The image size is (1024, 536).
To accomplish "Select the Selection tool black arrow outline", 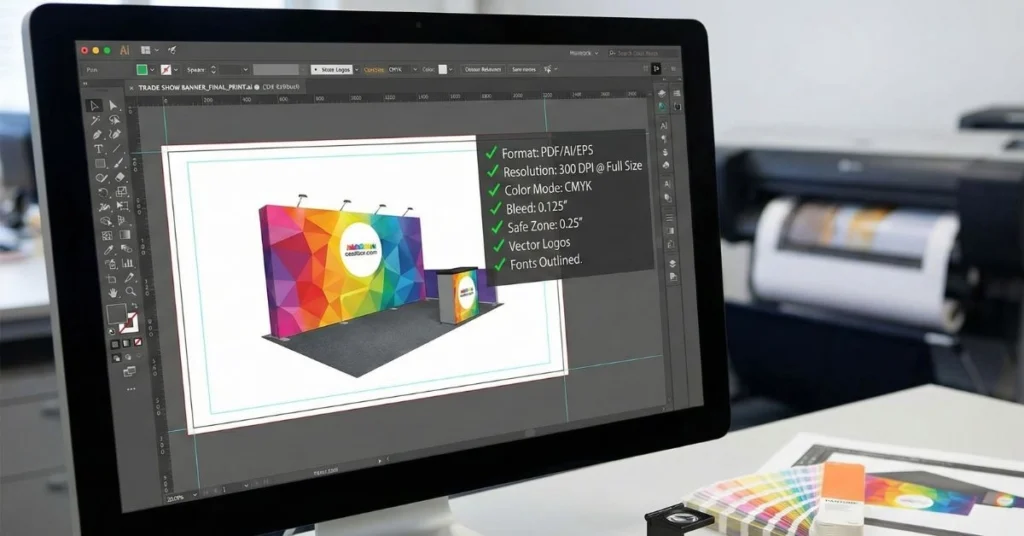I will tap(95, 106).
